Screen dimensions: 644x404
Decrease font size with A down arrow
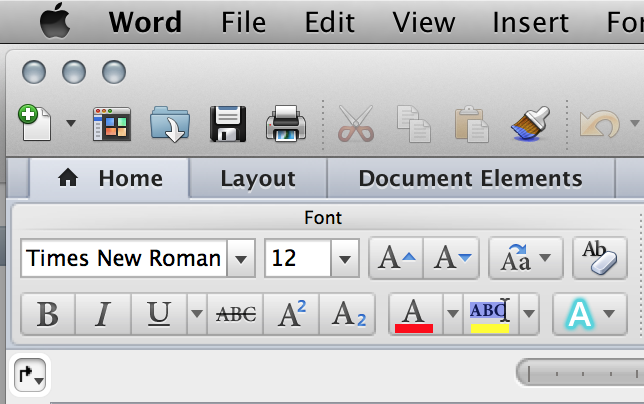pos(451,258)
